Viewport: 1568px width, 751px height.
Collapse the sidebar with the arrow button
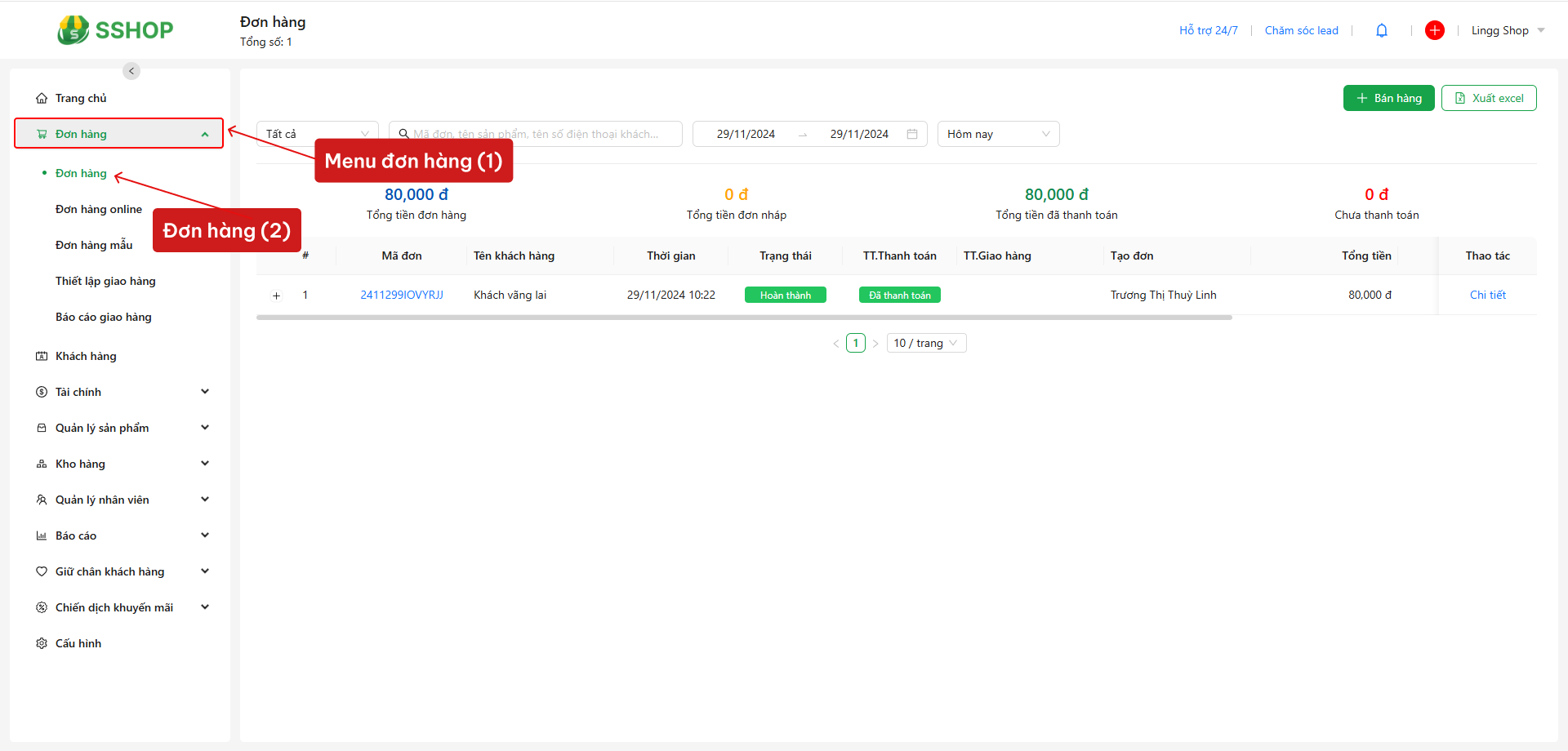(131, 71)
